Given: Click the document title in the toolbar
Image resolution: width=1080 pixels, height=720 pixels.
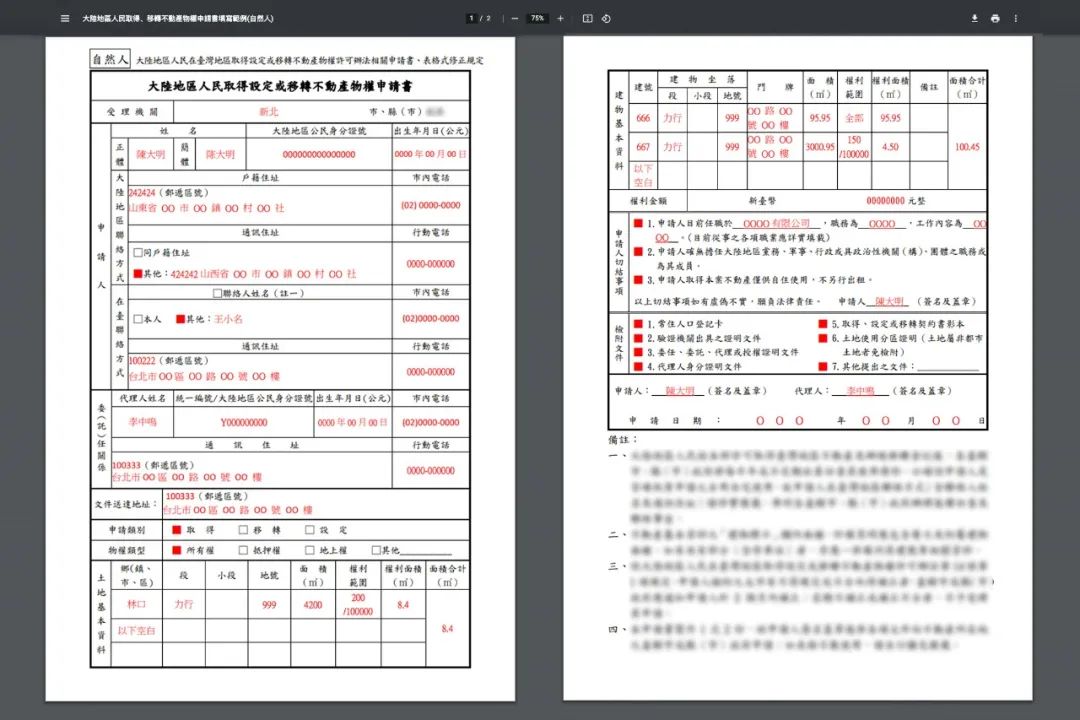Looking at the screenshot, I should (x=178, y=19).
